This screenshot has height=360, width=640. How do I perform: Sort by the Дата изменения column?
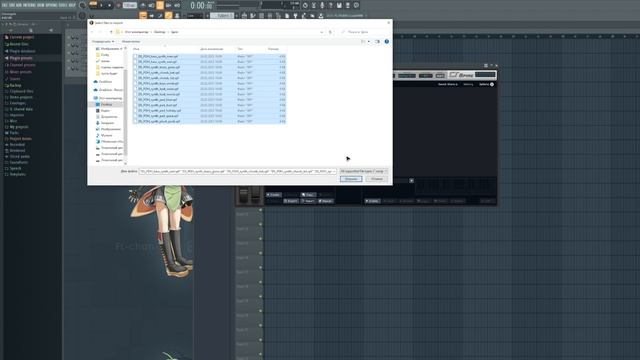coord(211,49)
